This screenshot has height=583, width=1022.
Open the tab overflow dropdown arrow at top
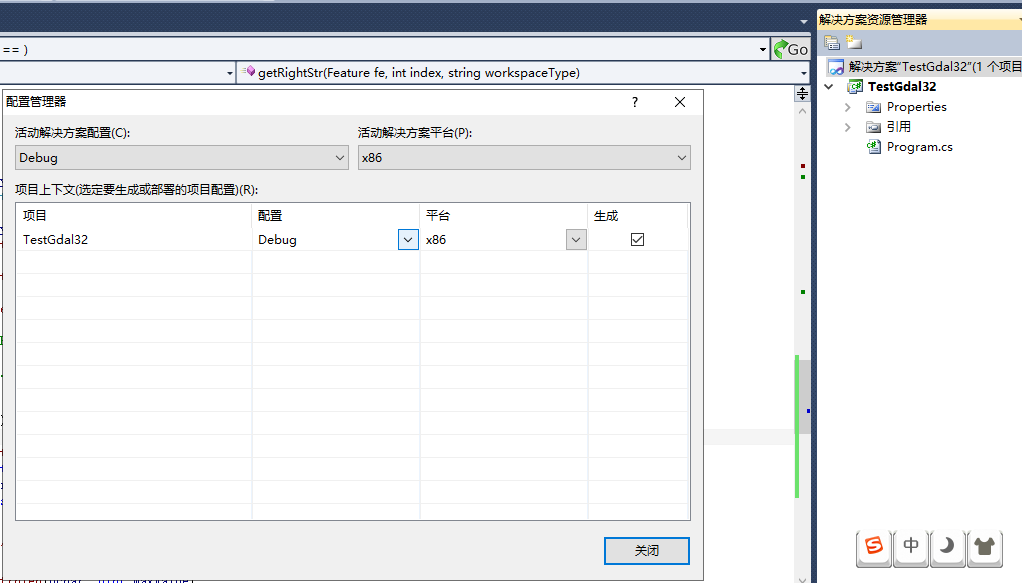click(804, 22)
